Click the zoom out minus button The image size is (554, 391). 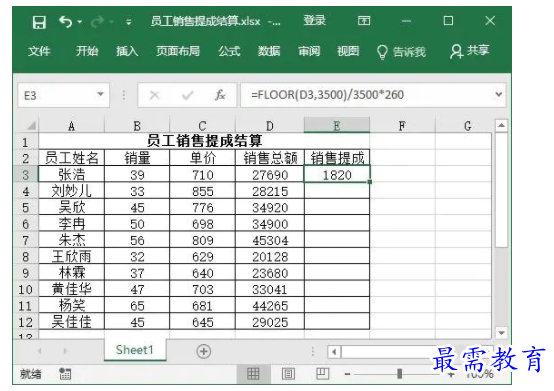pyautogui.click(x=348, y=374)
